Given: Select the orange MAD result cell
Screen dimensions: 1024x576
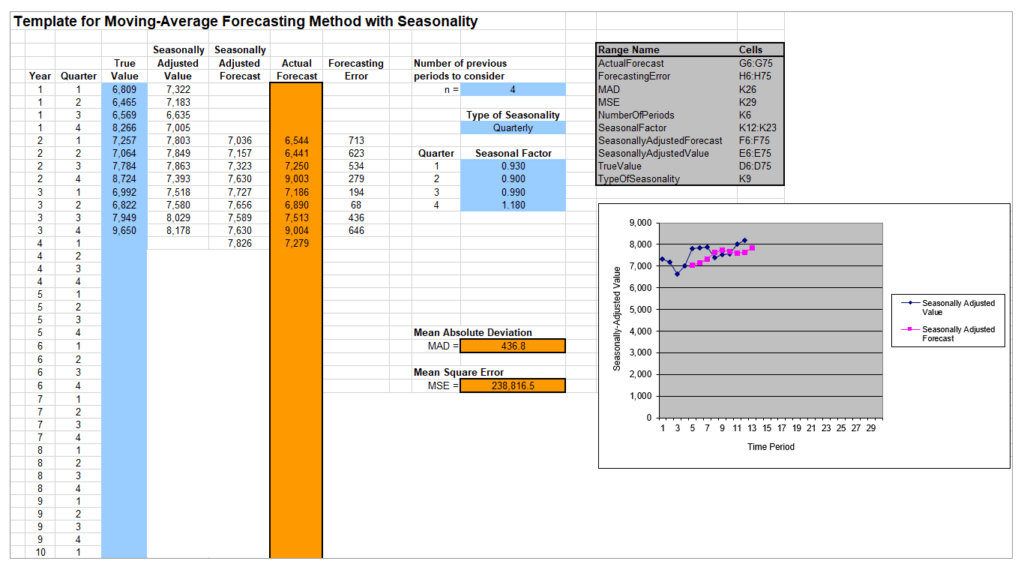Looking at the screenshot, I should pos(512,346).
